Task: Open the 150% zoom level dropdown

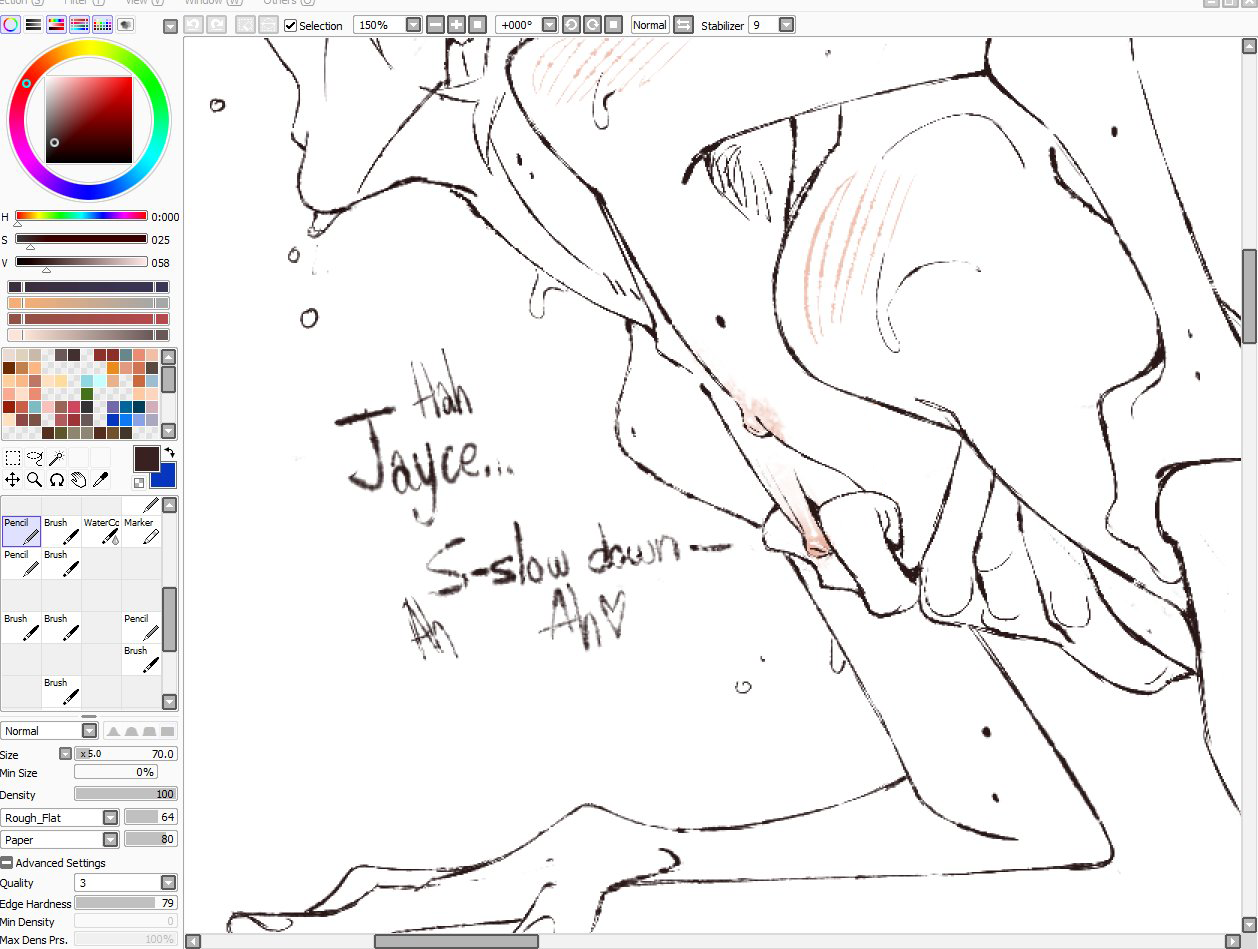Action: (x=413, y=25)
